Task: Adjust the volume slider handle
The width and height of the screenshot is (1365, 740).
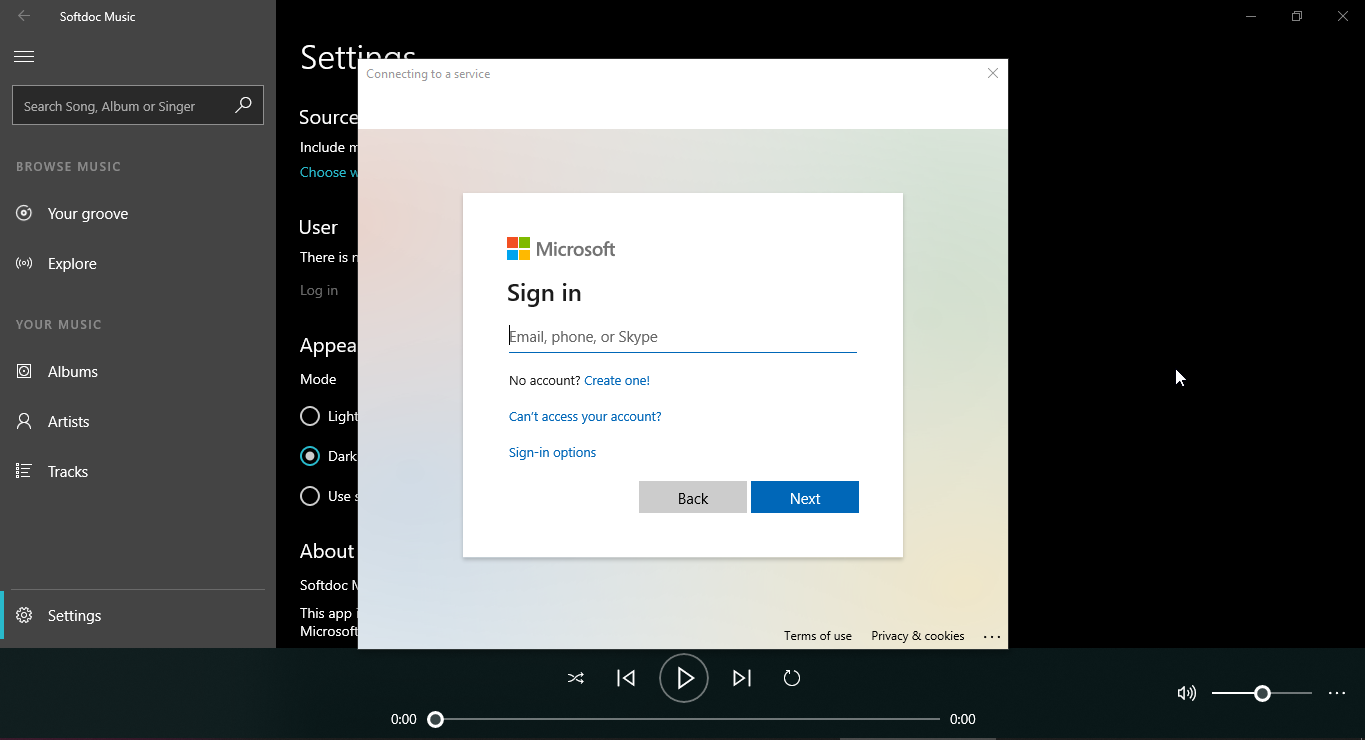Action: [x=1262, y=693]
